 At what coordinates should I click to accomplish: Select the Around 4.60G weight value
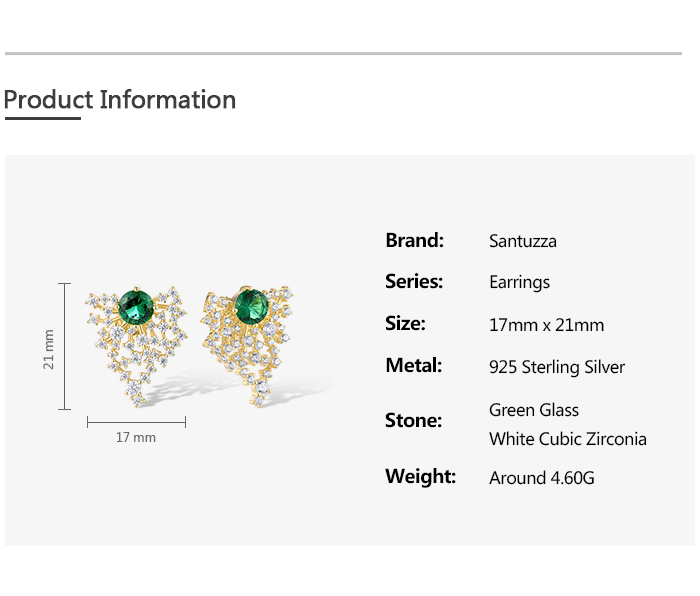[x=542, y=478]
